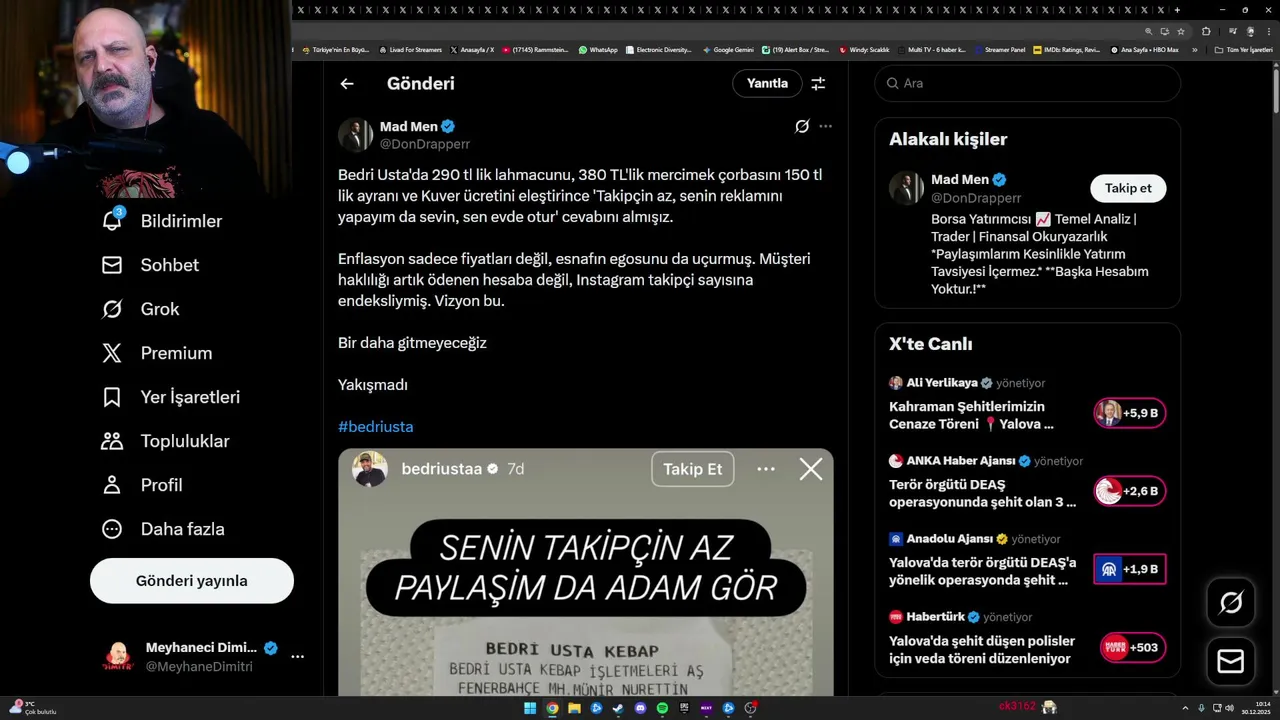Open Türkiye'nin En Büyü... bookmark

[x=336, y=49]
